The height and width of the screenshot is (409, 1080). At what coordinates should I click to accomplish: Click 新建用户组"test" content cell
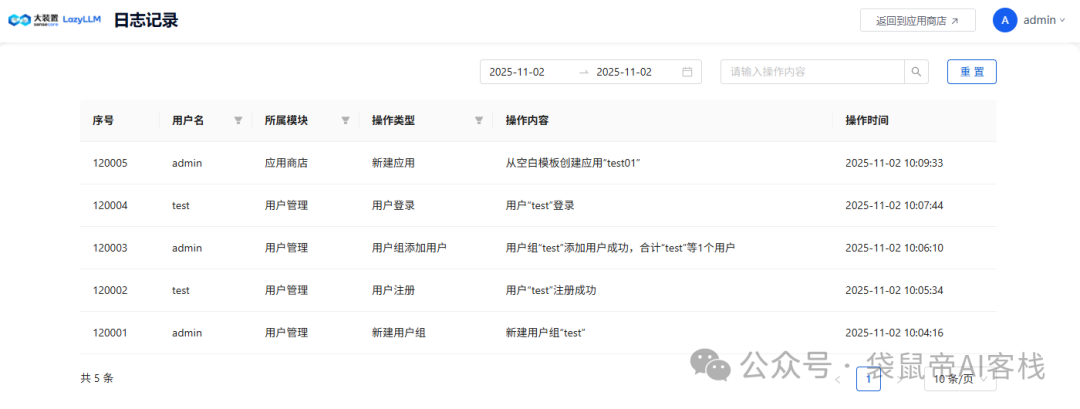point(546,333)
